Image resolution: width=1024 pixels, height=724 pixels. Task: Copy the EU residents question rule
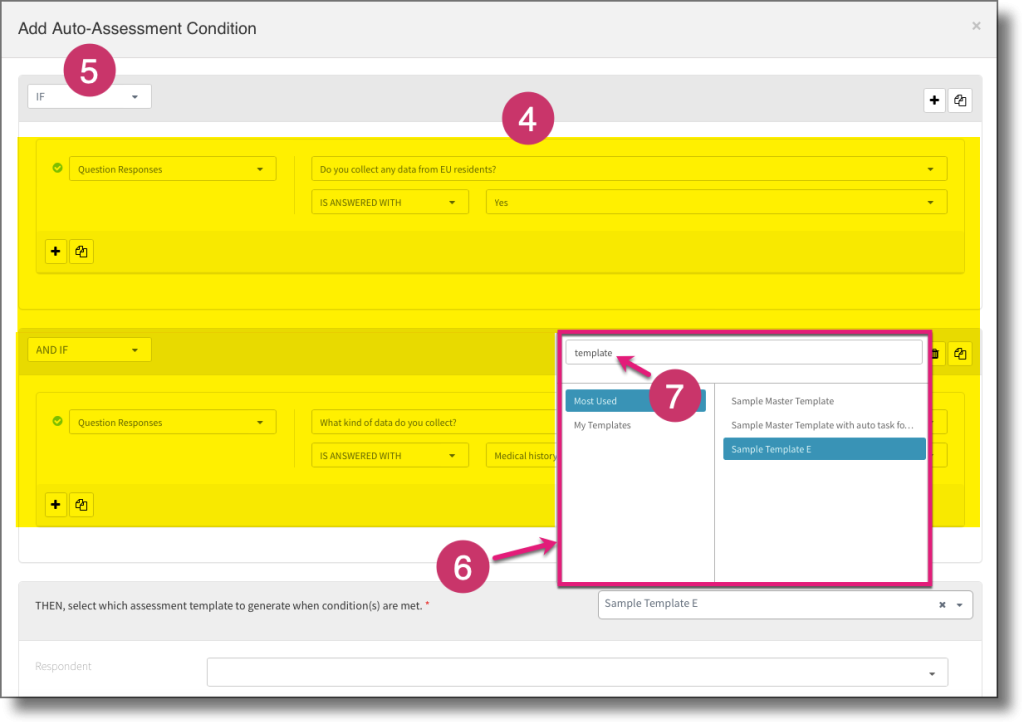point(81,251)
